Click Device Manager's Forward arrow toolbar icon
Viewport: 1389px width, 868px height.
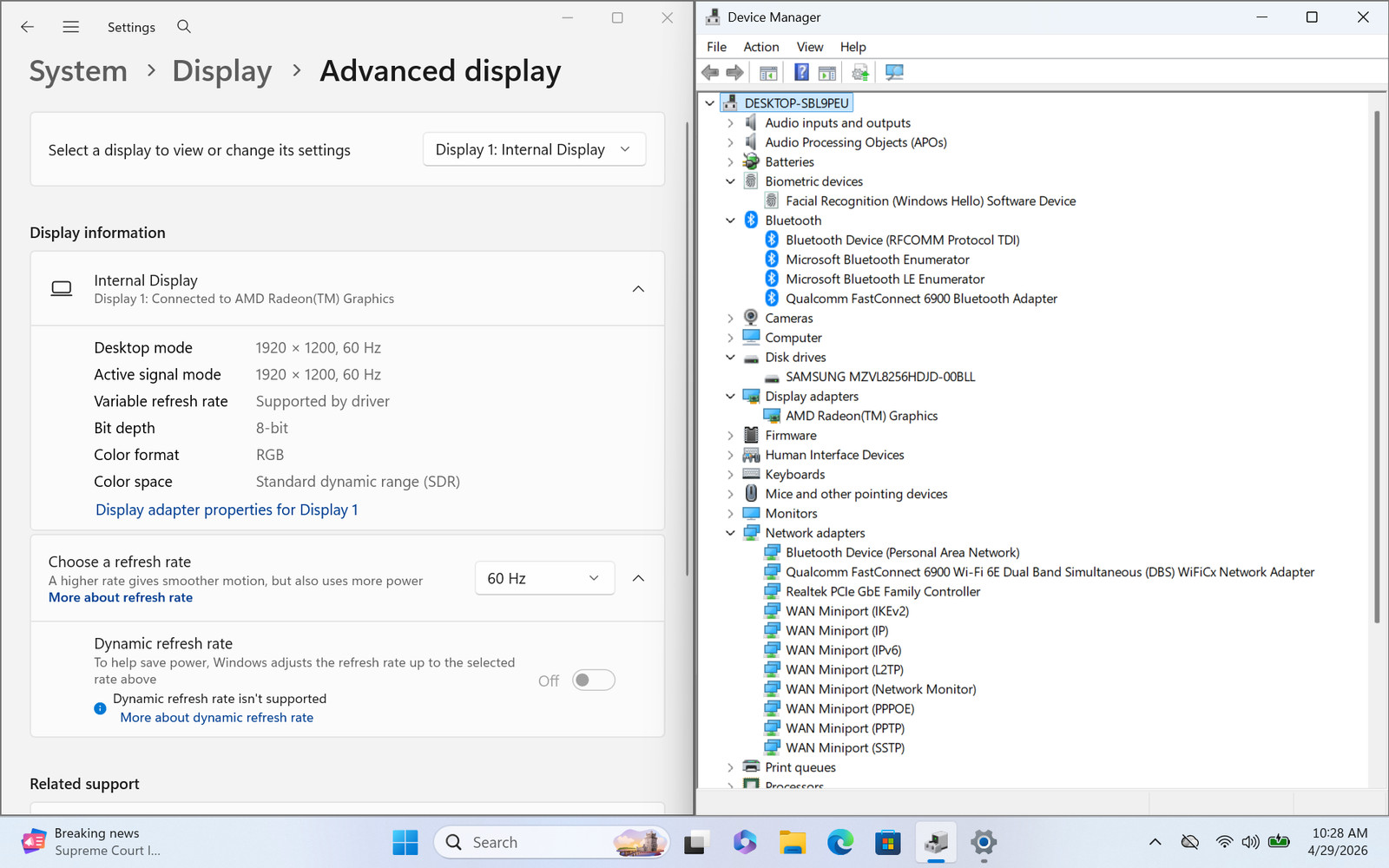coord(734,73)
